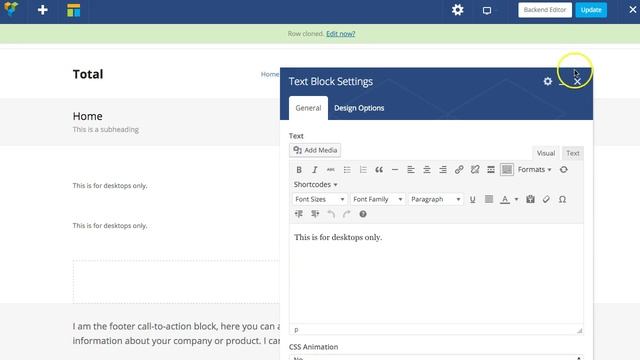Viewport: 640px width, 360px height.
Task: Justify the text alignment
Action: click(x=489, y=199)
